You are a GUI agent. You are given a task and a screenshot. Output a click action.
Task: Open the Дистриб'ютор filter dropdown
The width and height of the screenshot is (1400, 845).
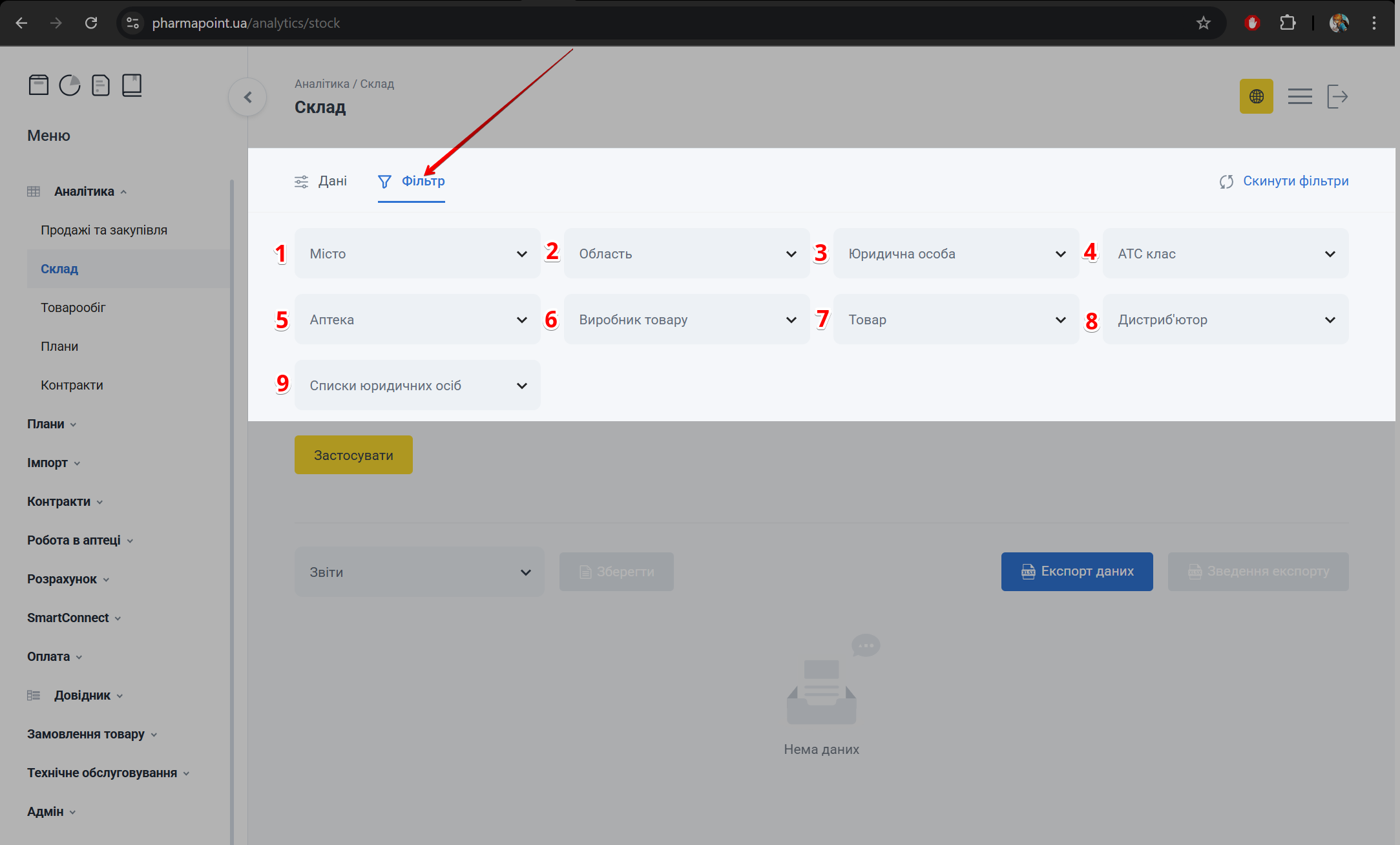(x=1225, y=320)
